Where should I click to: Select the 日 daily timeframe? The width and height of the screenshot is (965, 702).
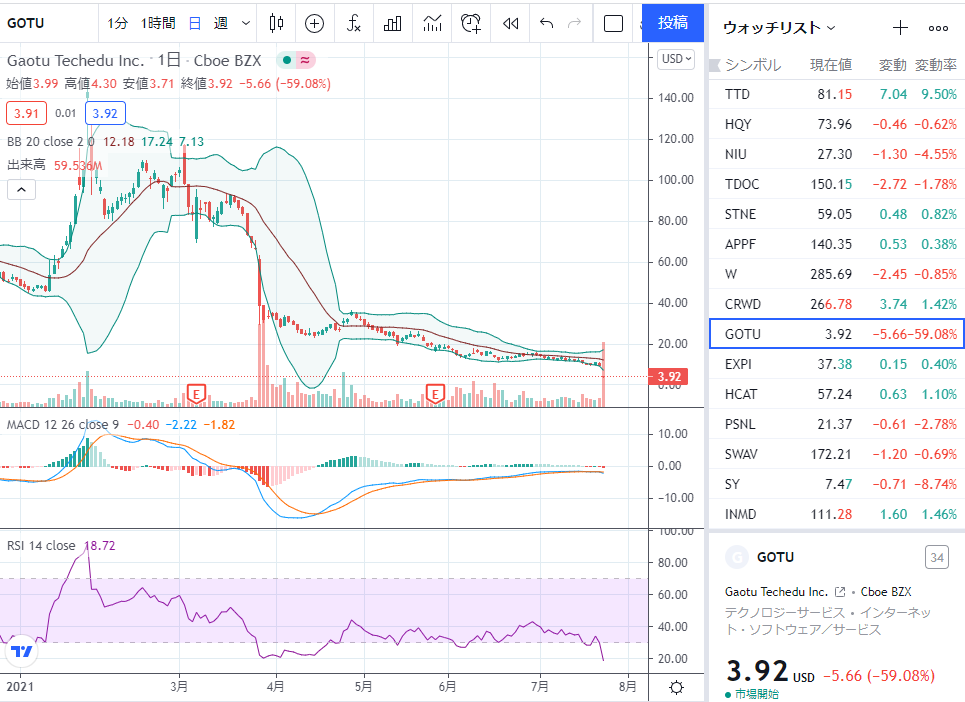pyautogui.click(x=195, y=23)
